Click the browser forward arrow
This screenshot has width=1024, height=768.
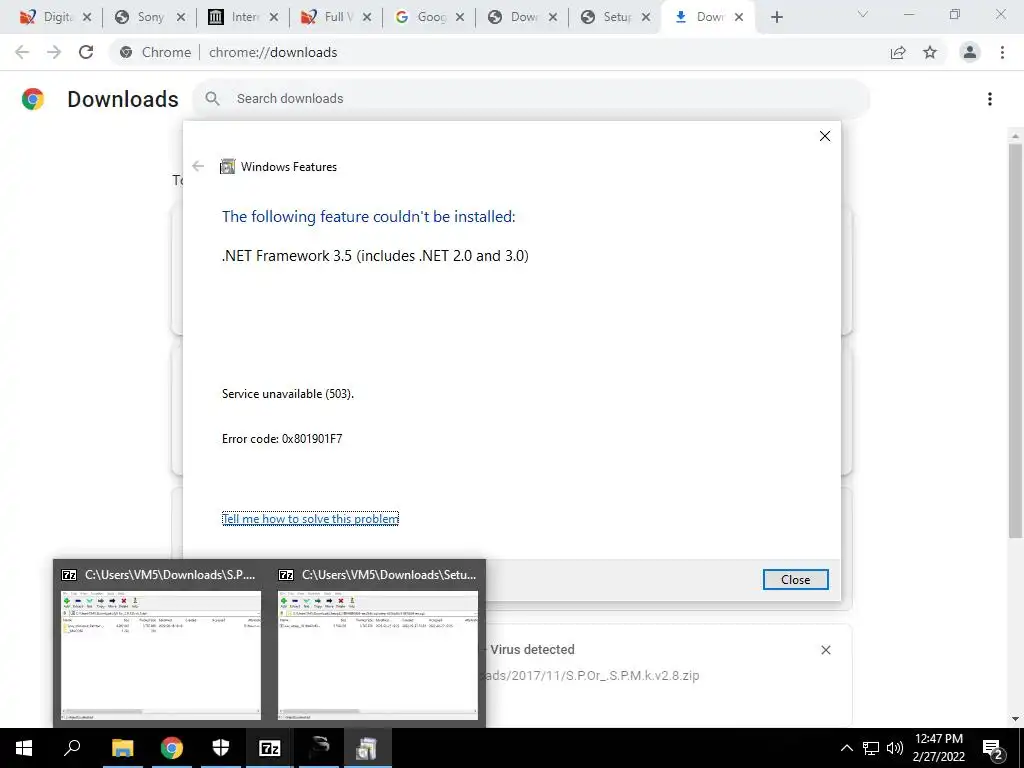54,52
